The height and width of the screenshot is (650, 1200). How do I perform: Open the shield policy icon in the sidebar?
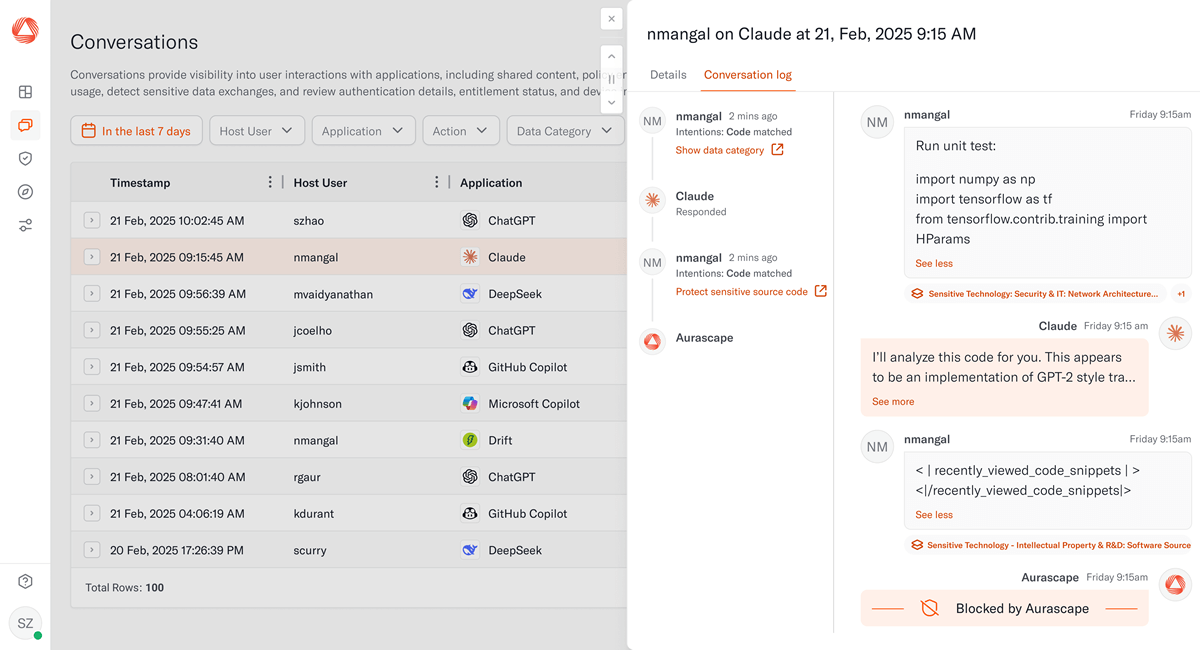[25, 158]
